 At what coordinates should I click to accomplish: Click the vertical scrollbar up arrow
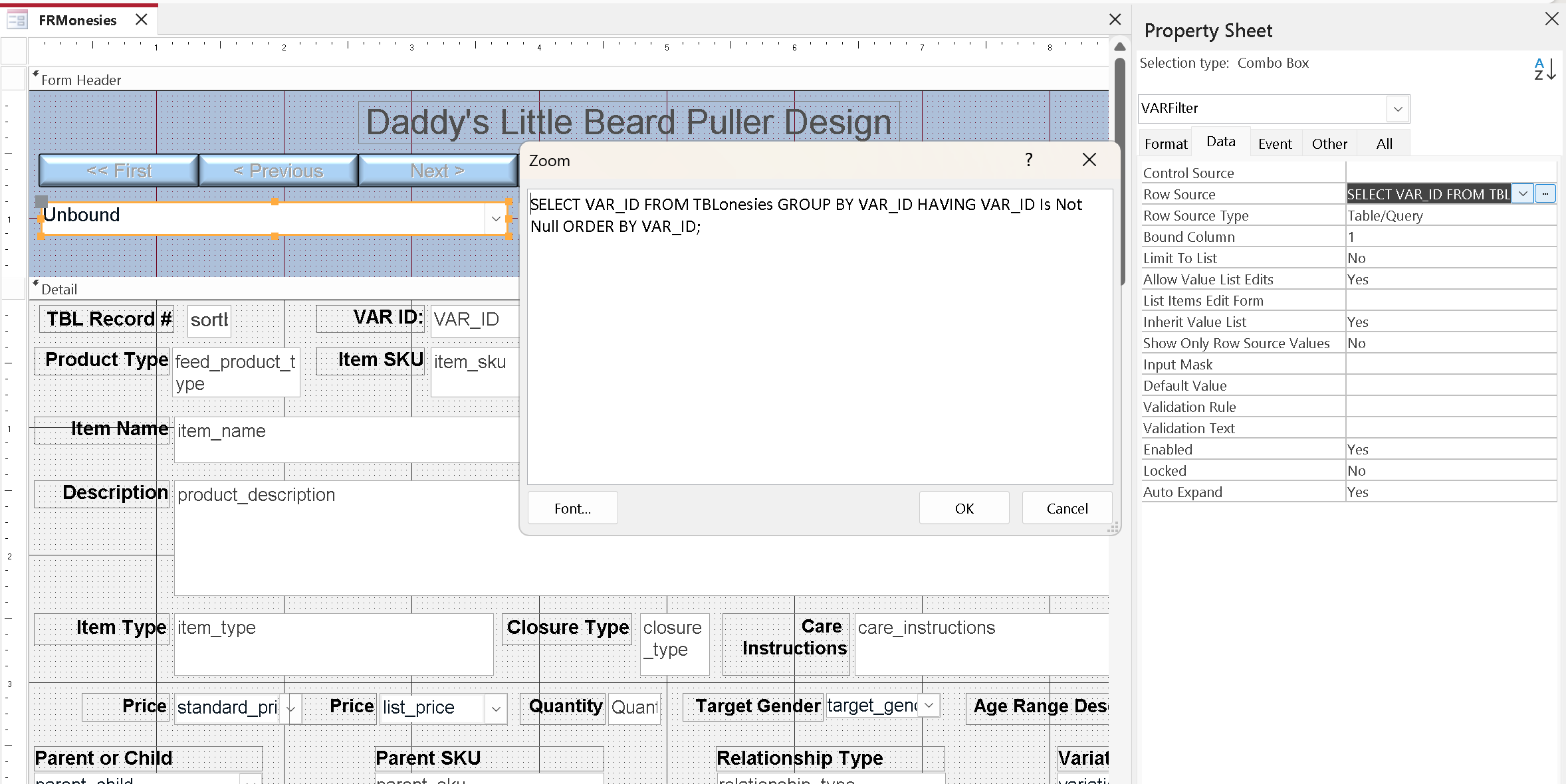(1119, 47)
